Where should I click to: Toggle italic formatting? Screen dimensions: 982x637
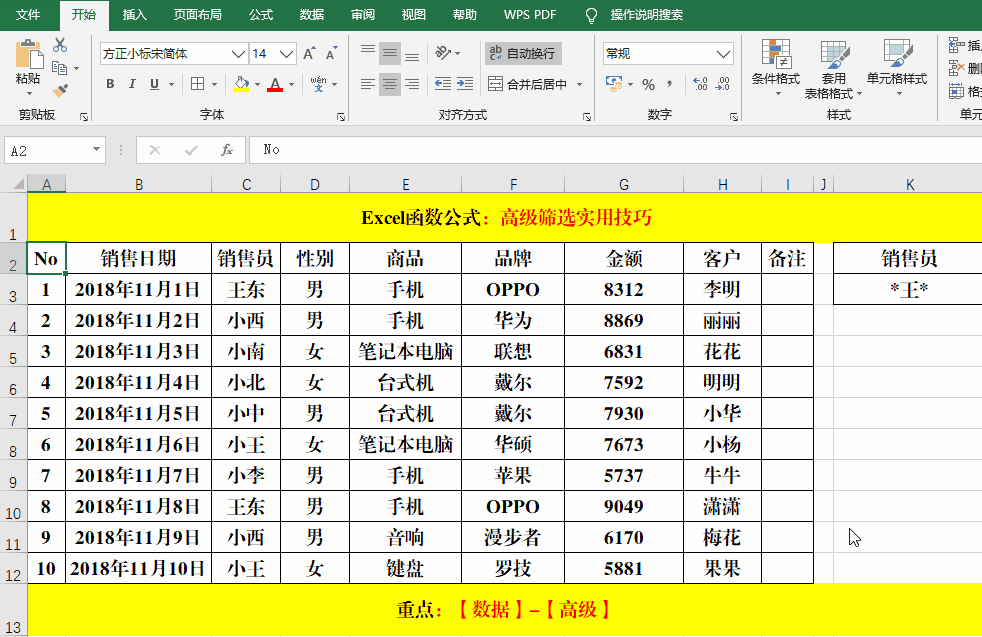tap(131, 84)
